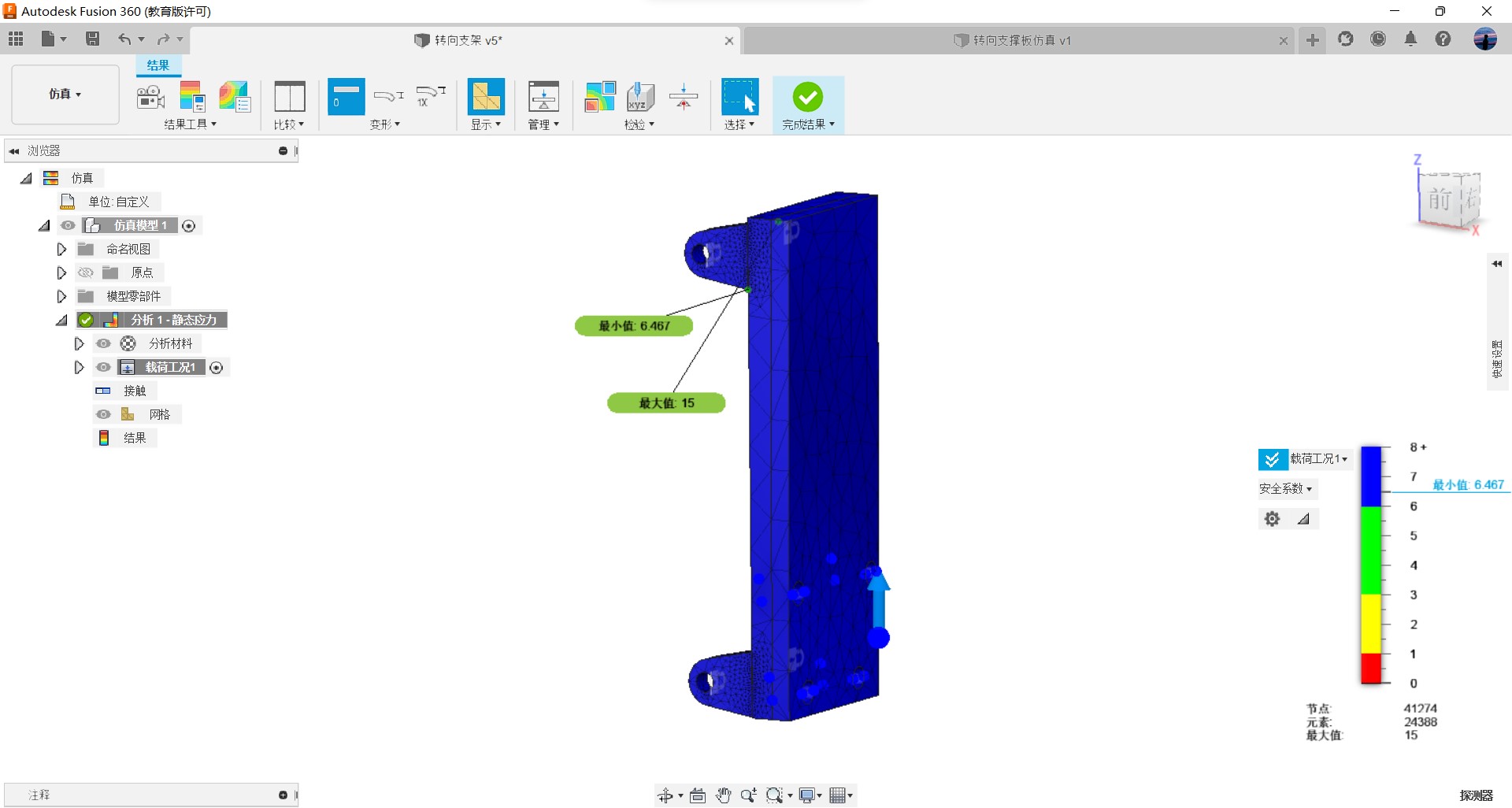The image size is (1512, 808).
Task: Click the slice plane icon
Action: (x=683, y=97)
